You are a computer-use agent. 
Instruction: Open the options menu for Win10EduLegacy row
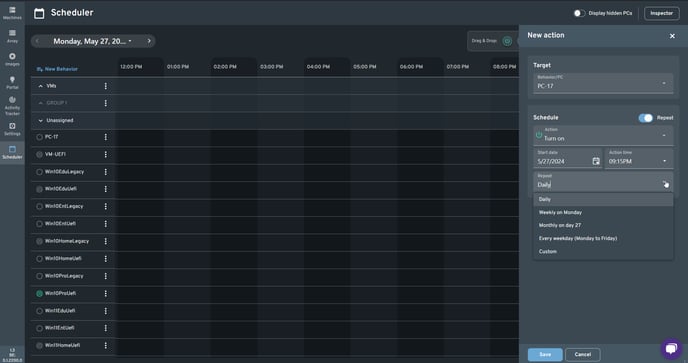pyautogui.click(x=106, y=172)
